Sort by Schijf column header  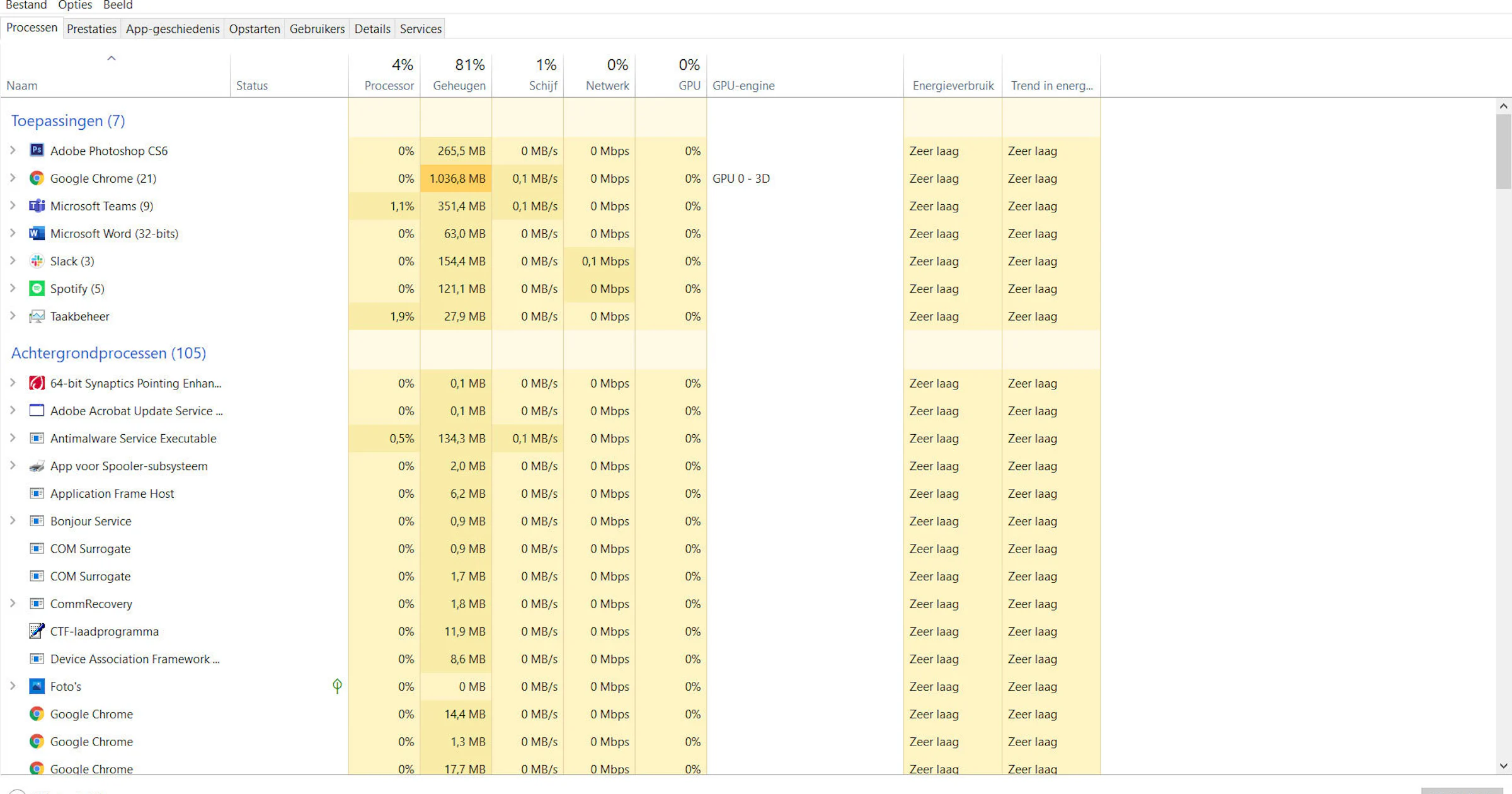pyautogui.click(x=528, y=76)
